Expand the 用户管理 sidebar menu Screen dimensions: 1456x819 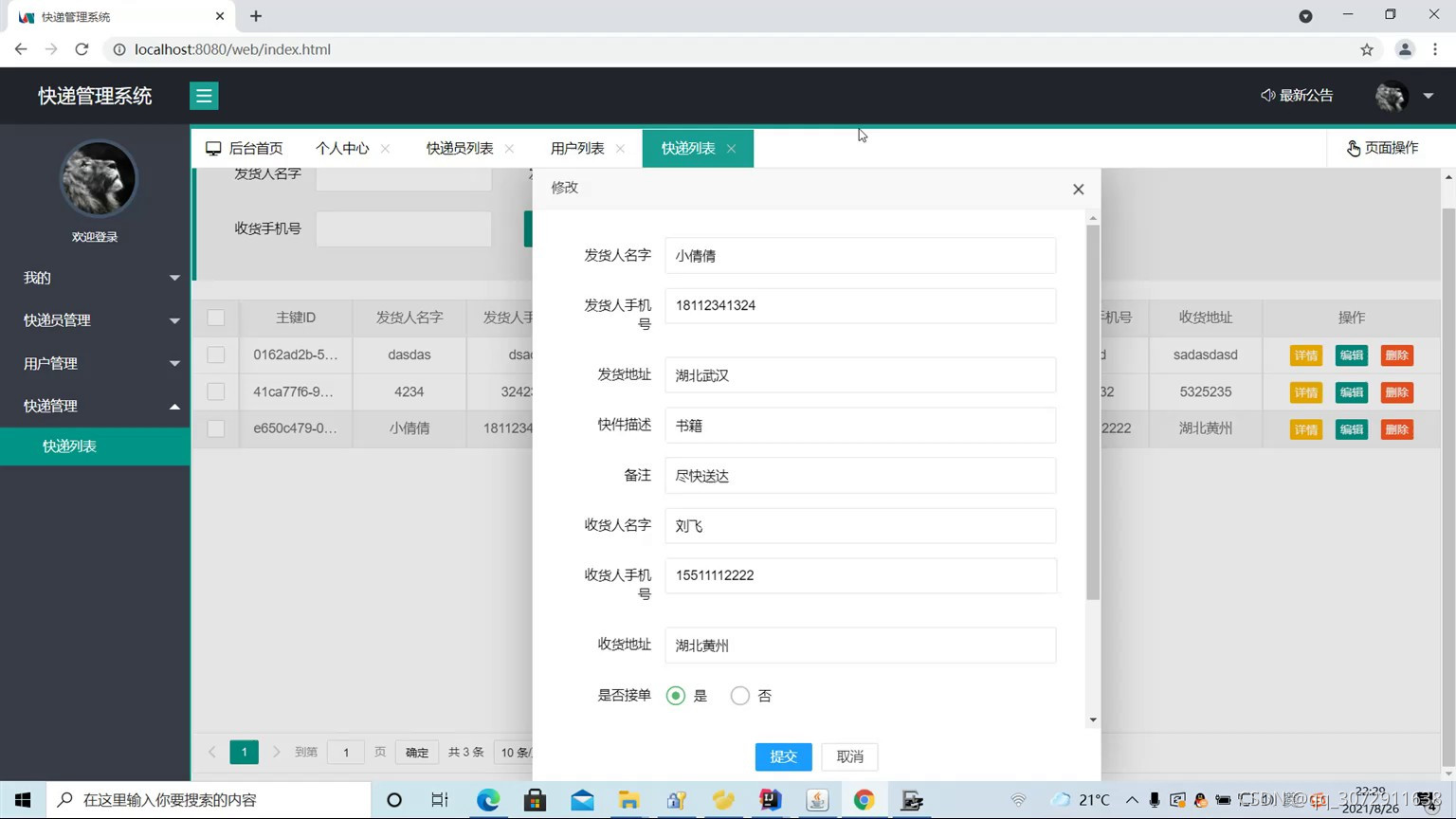tap(95, 363)
